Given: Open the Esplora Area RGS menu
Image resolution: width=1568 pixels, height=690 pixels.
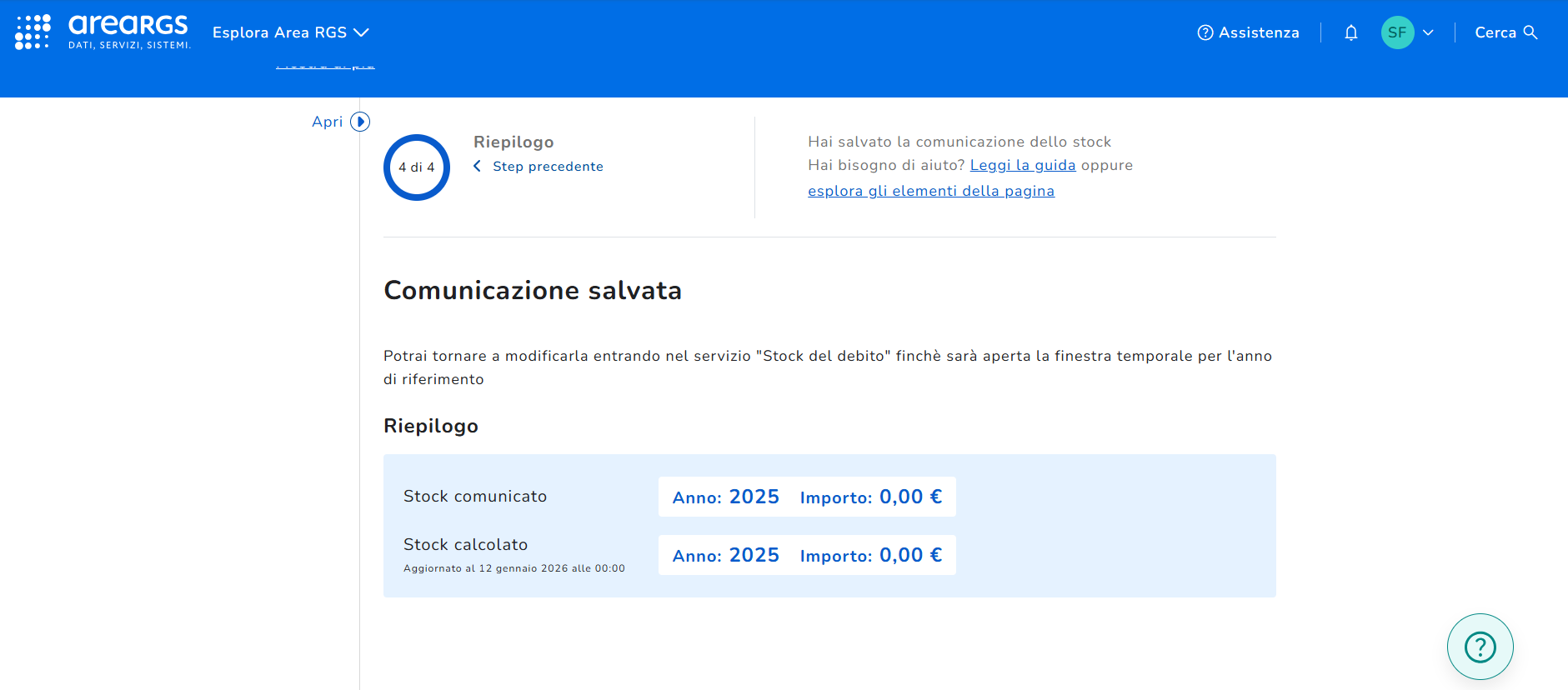Looking at the screenshot, I should [279, 32].
